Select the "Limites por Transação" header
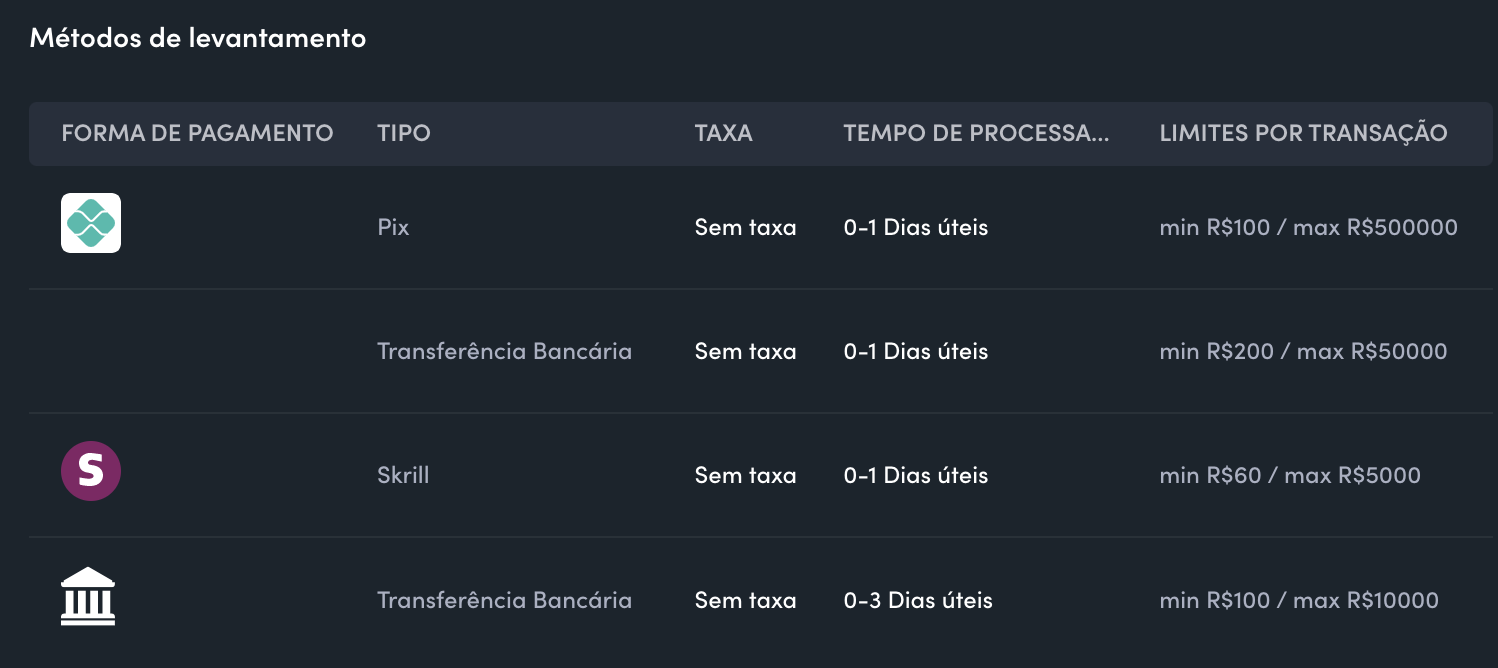 click(x=1303, y=133)
